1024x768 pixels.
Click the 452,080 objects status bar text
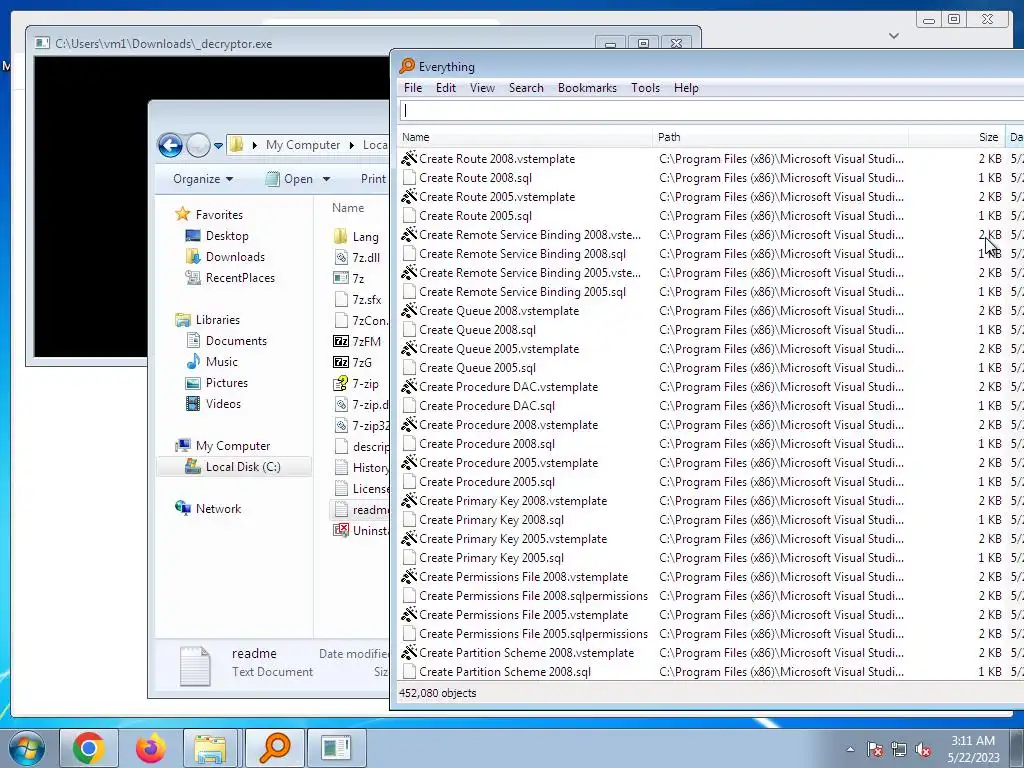pyautogui.click(x=438, y=693)
